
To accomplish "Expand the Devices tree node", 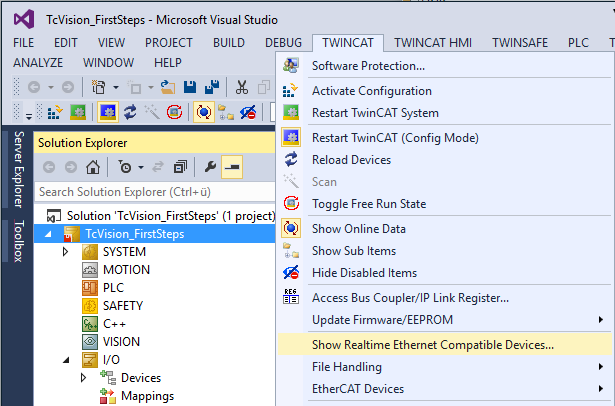I will [83, 378].
